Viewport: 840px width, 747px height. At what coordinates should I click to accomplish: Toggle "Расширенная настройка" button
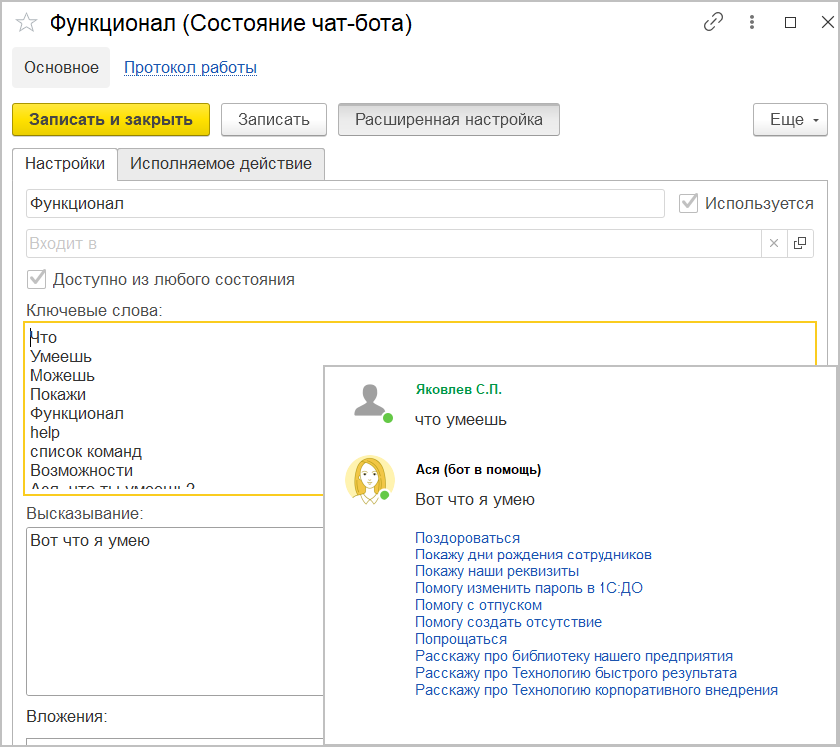click(x=449, y=120)
